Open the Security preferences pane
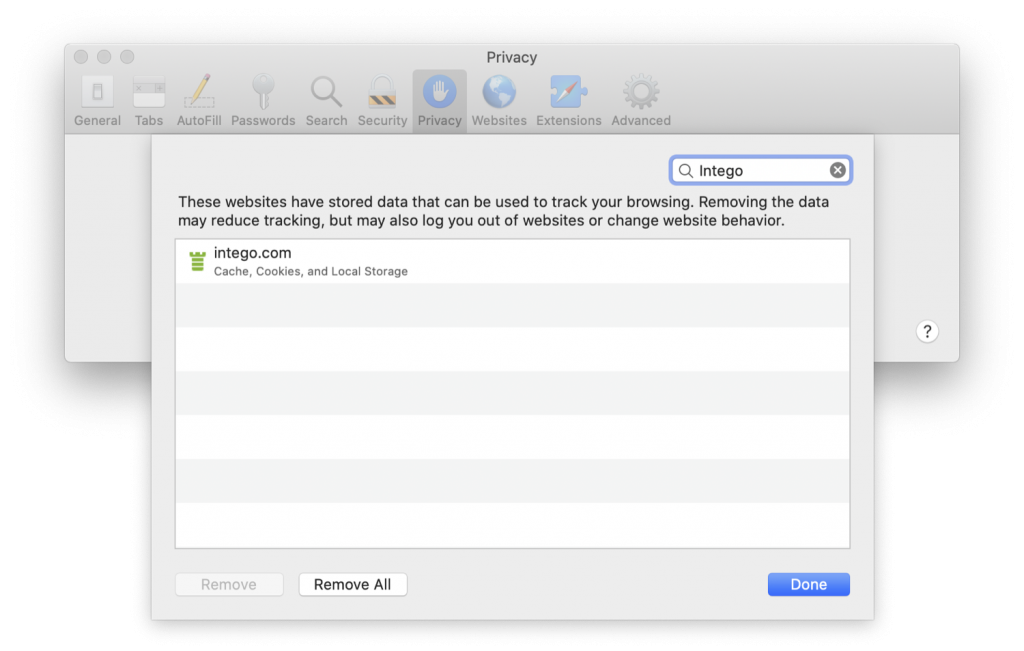 coord(382,98)
